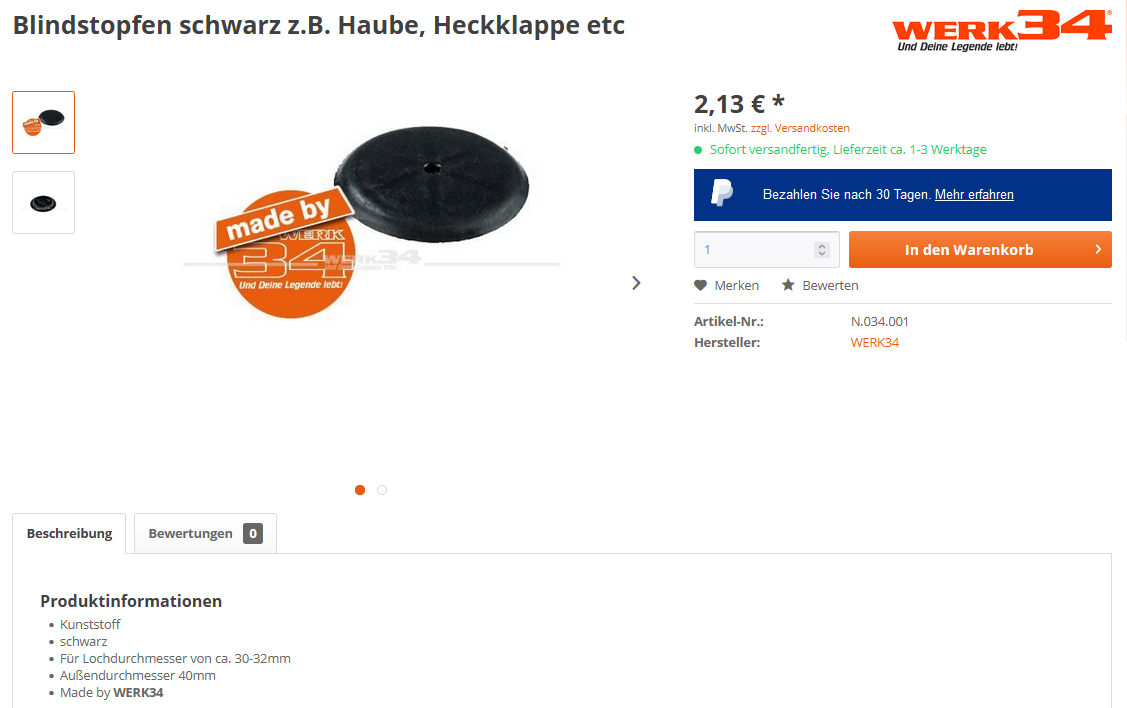This screenshot has width=1127, height=708.
Task: Click the WERK34 logo in header
Action: click(1002, 31)
